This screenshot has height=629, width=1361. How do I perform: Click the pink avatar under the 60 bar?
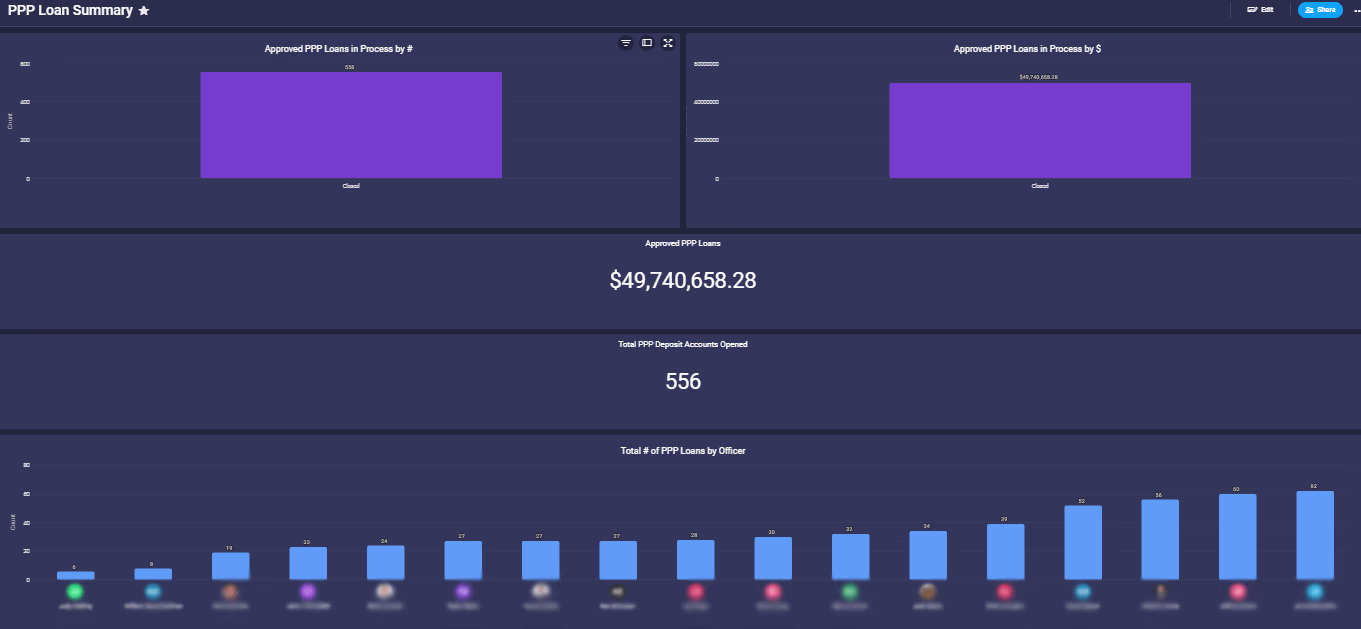coord(1238,591)
